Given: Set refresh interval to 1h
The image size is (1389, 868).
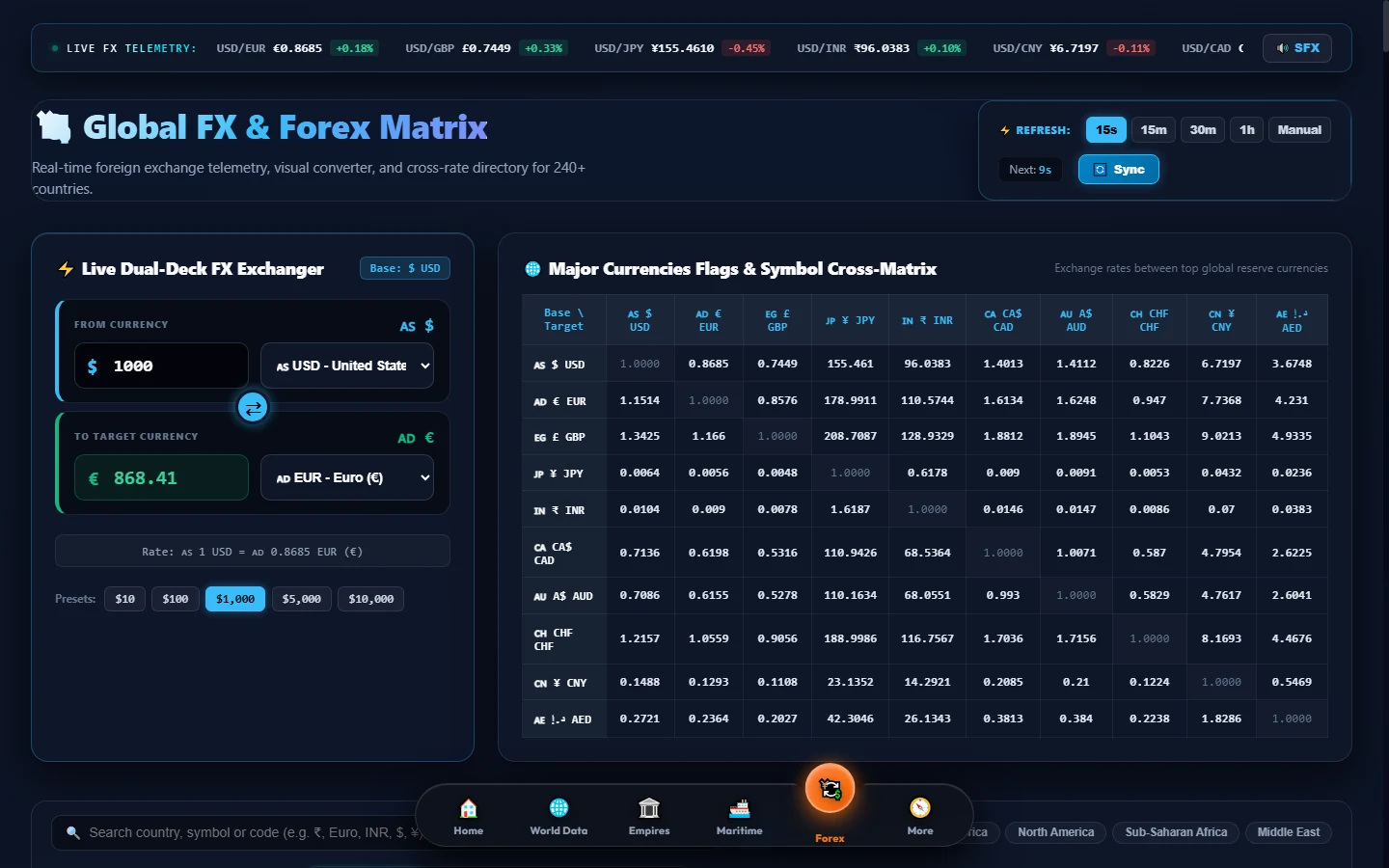Looking at the screenshot, I should [1247, 130].
